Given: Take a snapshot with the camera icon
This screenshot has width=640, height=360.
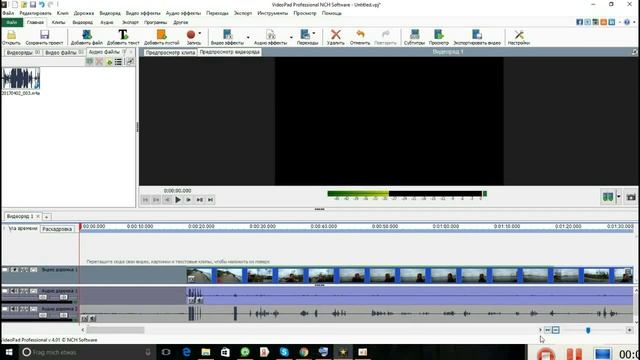Looking at the screenshot, I should click(631, 197).
